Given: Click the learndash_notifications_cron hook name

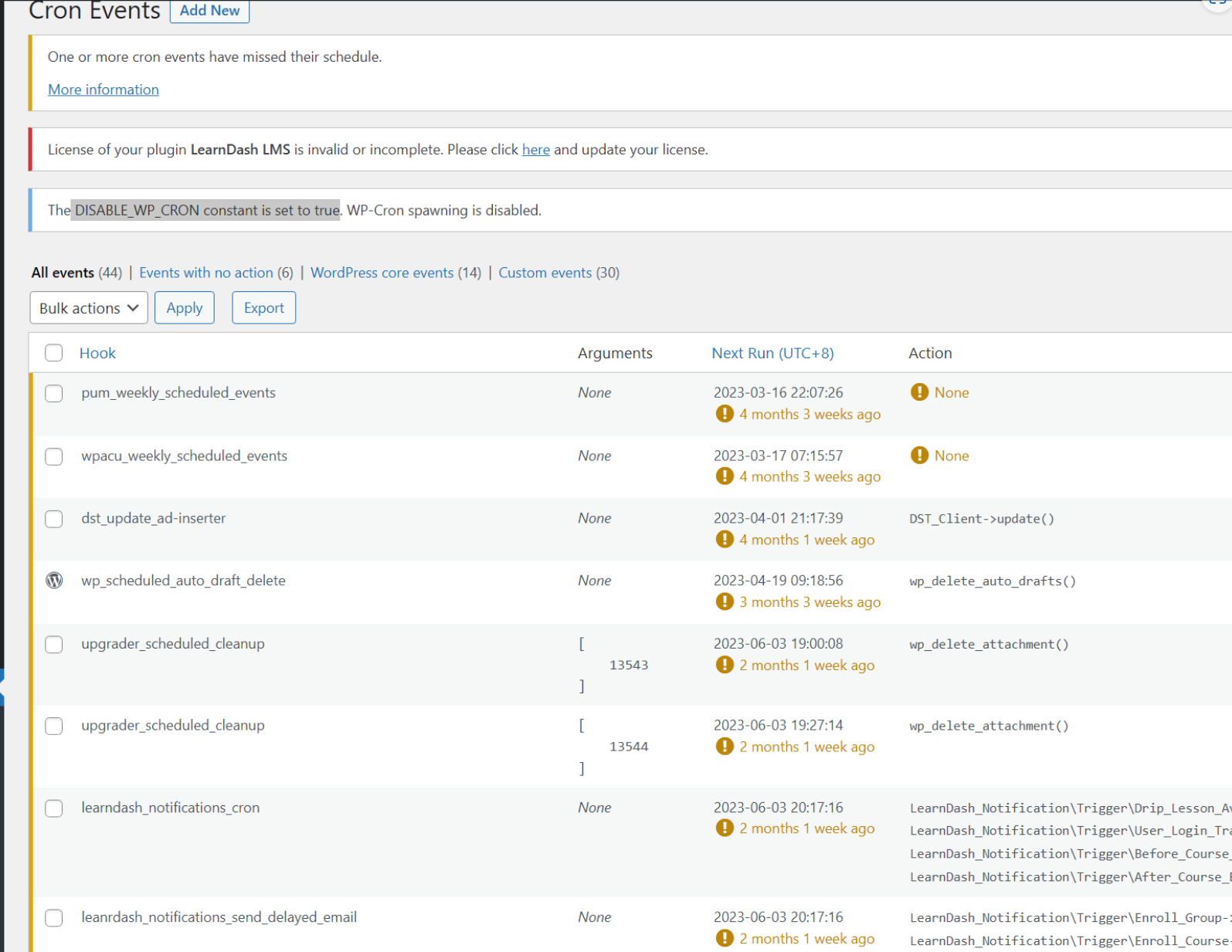Looking at the screenshot, I should click(171, 808).
